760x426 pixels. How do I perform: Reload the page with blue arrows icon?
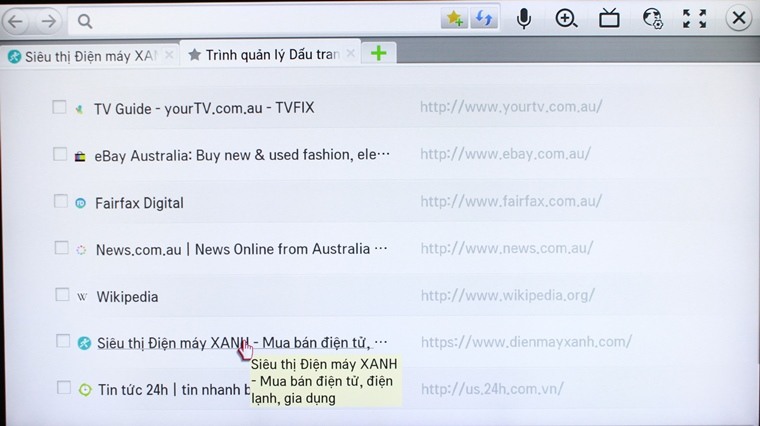point(484,19)
